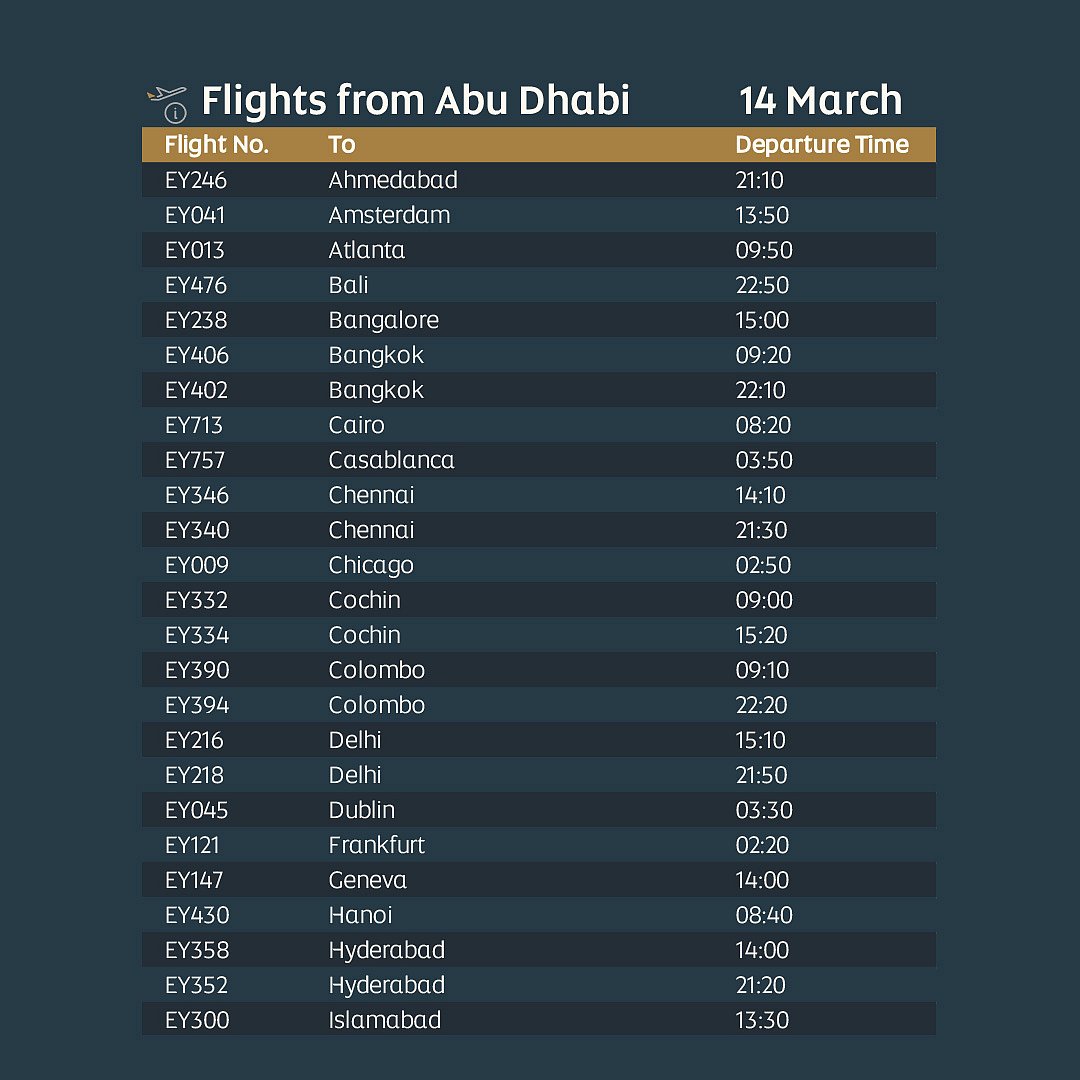Screen dimensions: 1080x1080
Task: Click the Flights from Abu Dhabi title
Action: [415, 101]
